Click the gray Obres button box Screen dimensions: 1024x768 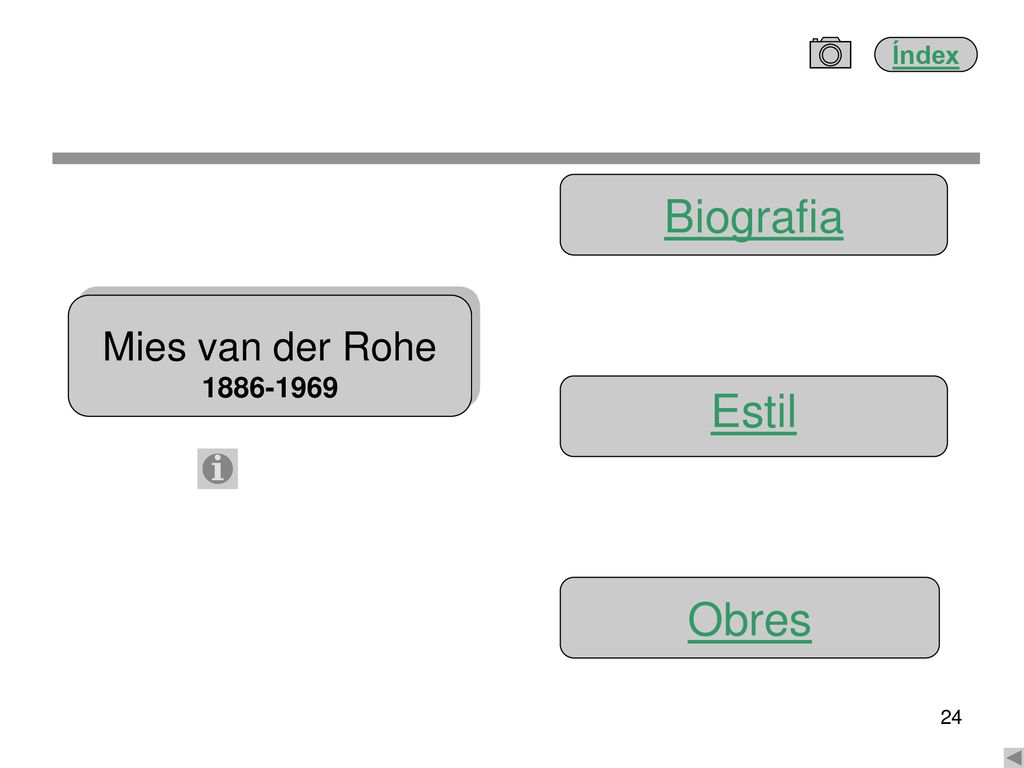[x=750, y=618]
